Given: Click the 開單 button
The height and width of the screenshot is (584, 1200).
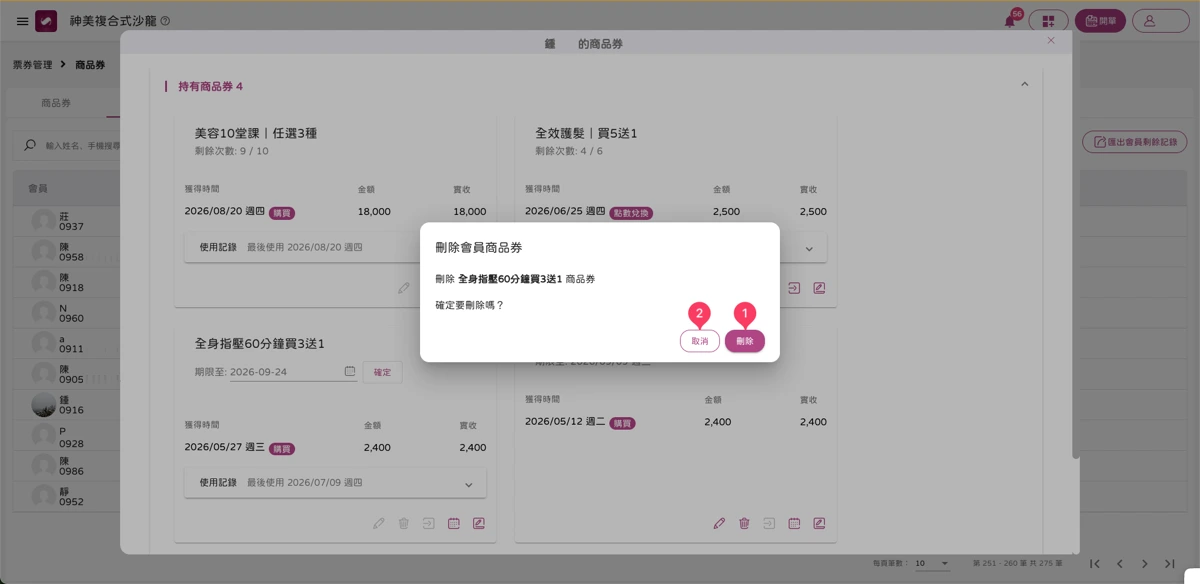Looking at the screenshot, I should click(1100, 21).
